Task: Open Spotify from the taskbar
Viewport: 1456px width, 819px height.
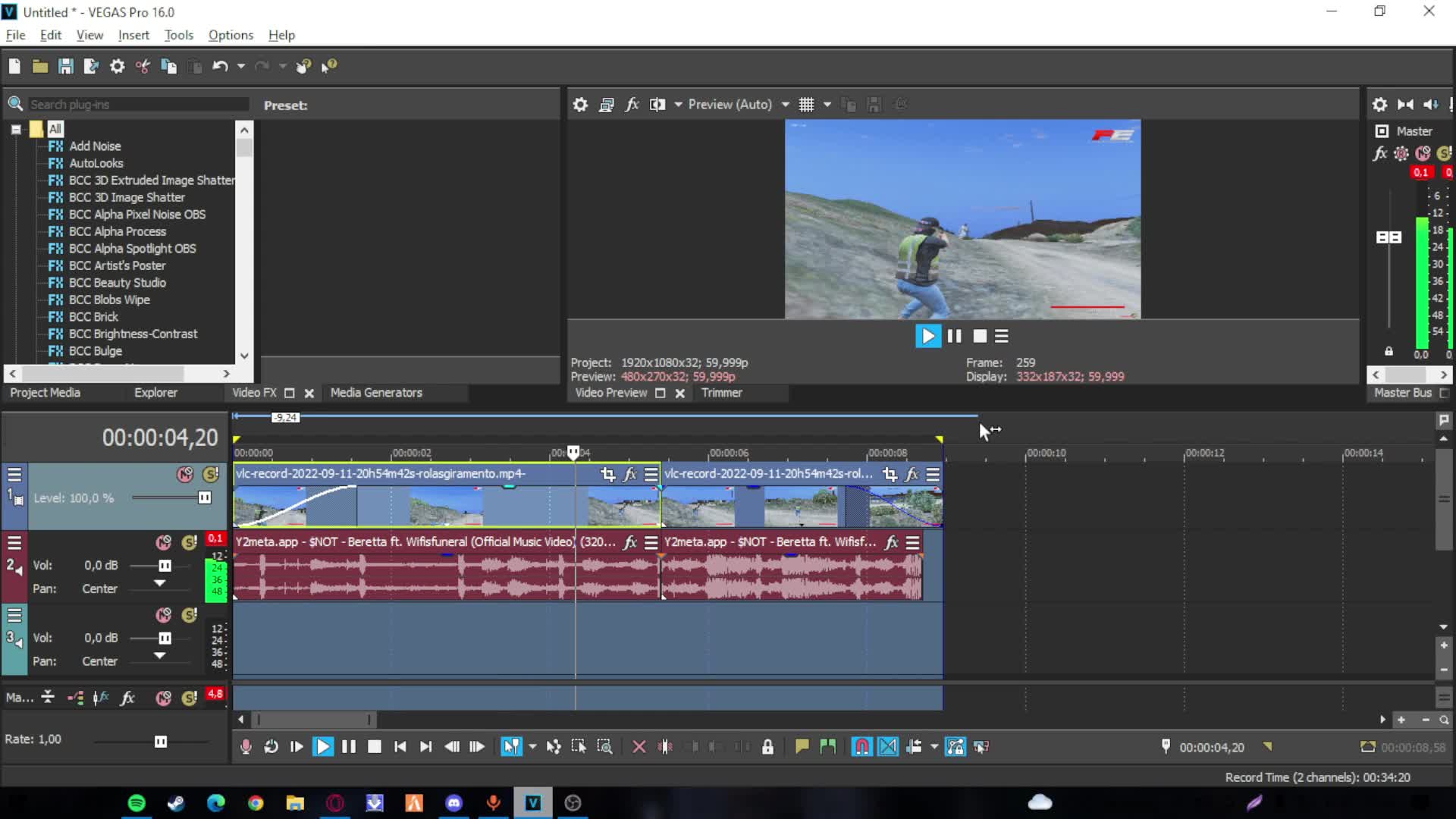Action: 136,802
